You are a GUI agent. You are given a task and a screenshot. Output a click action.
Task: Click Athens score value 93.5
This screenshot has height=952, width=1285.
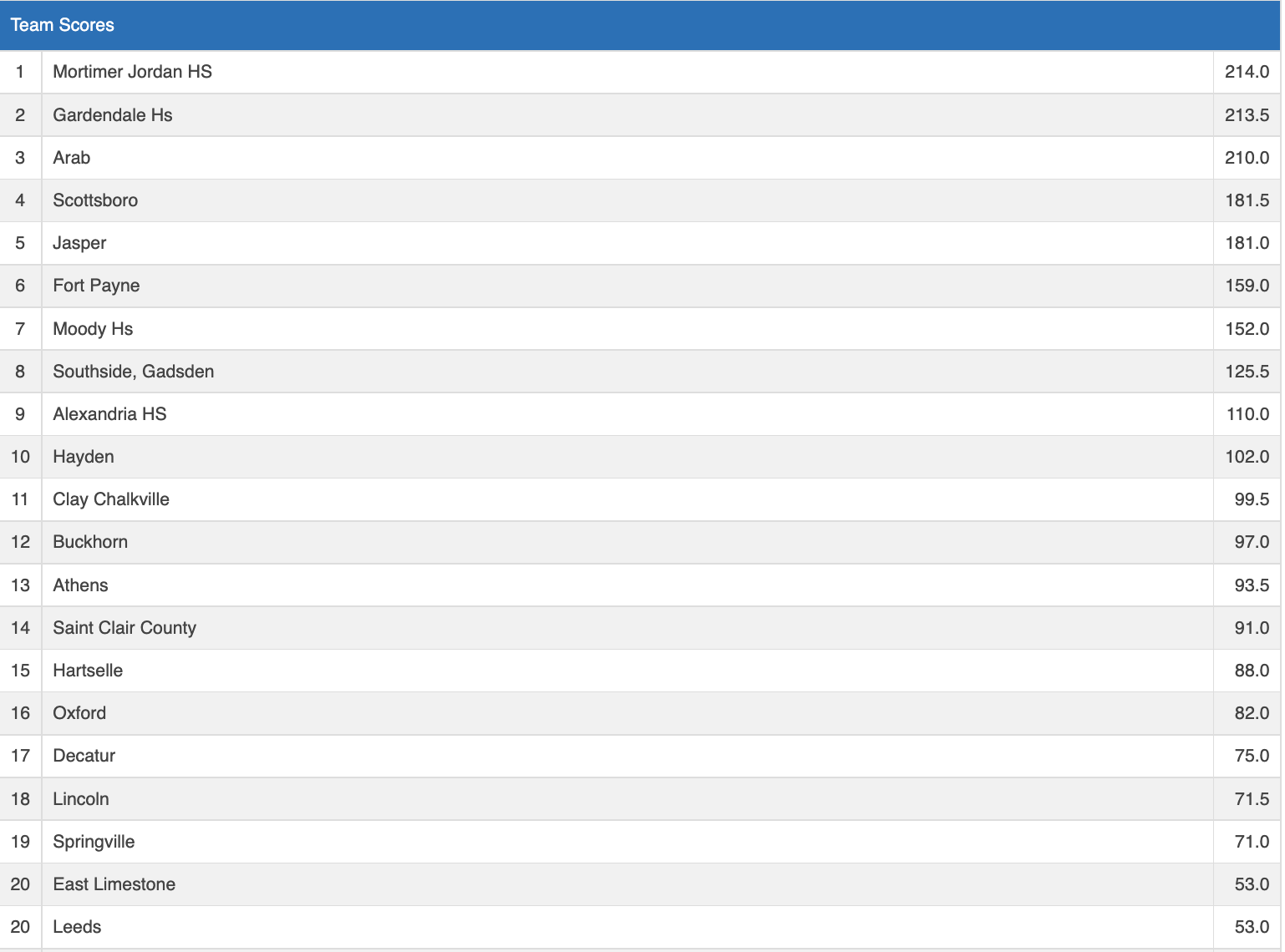click(x=1252, y=585)
